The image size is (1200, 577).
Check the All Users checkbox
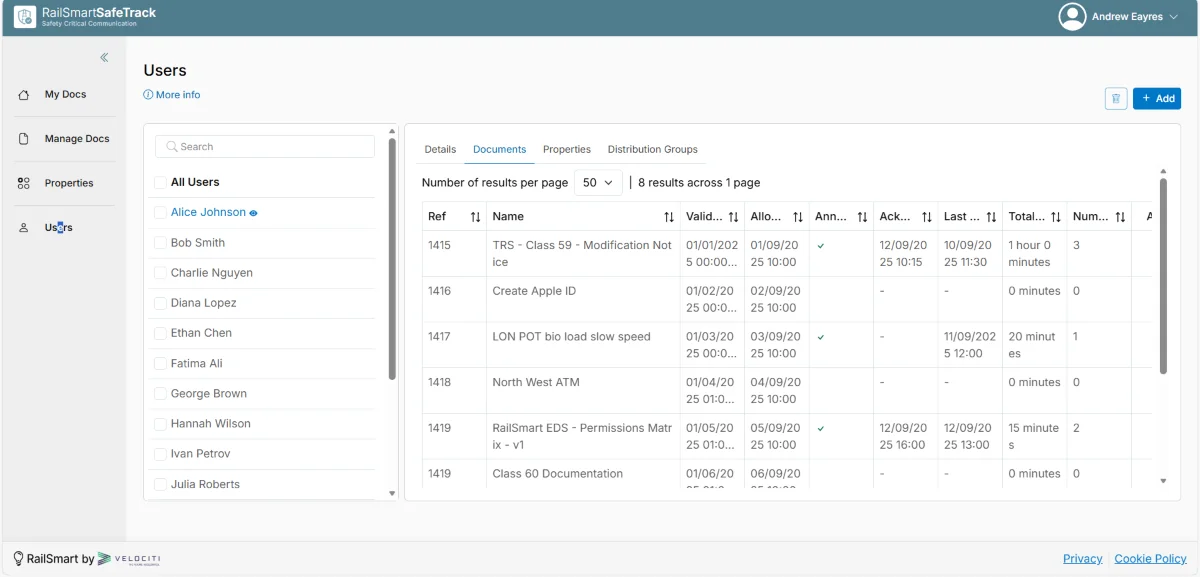click(x=160, y=182)
